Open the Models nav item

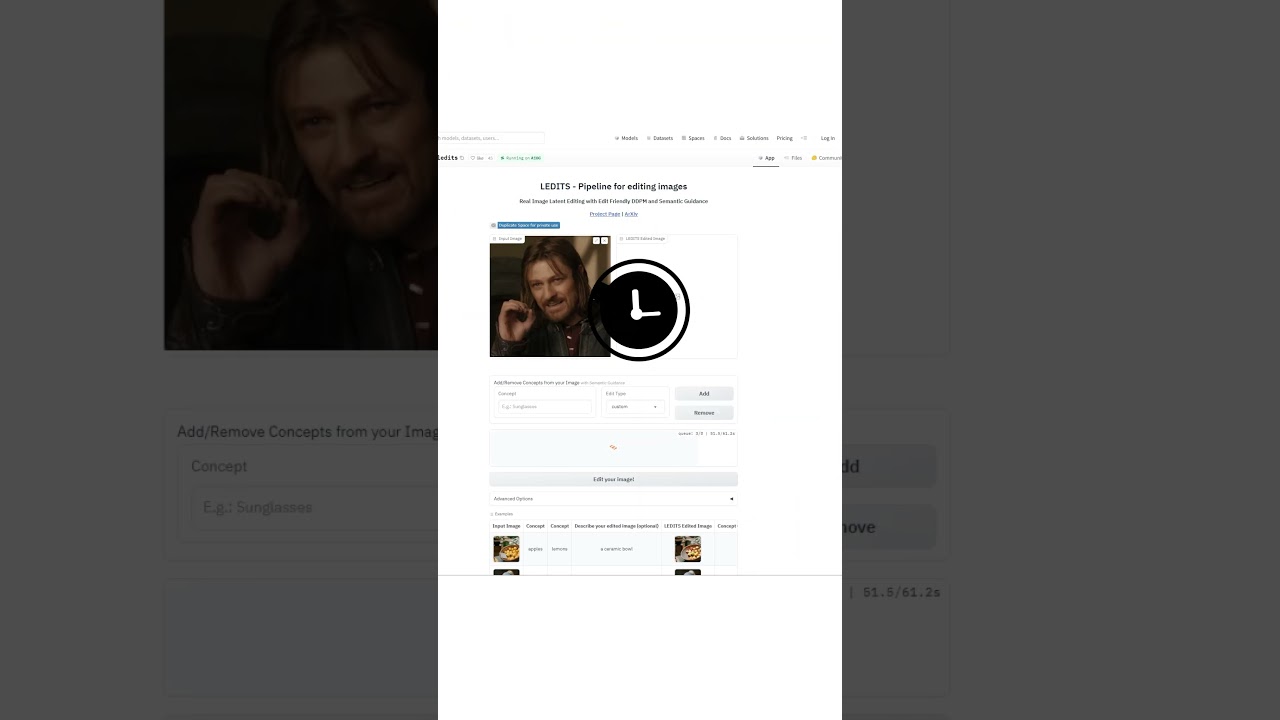tap(626, 138)
